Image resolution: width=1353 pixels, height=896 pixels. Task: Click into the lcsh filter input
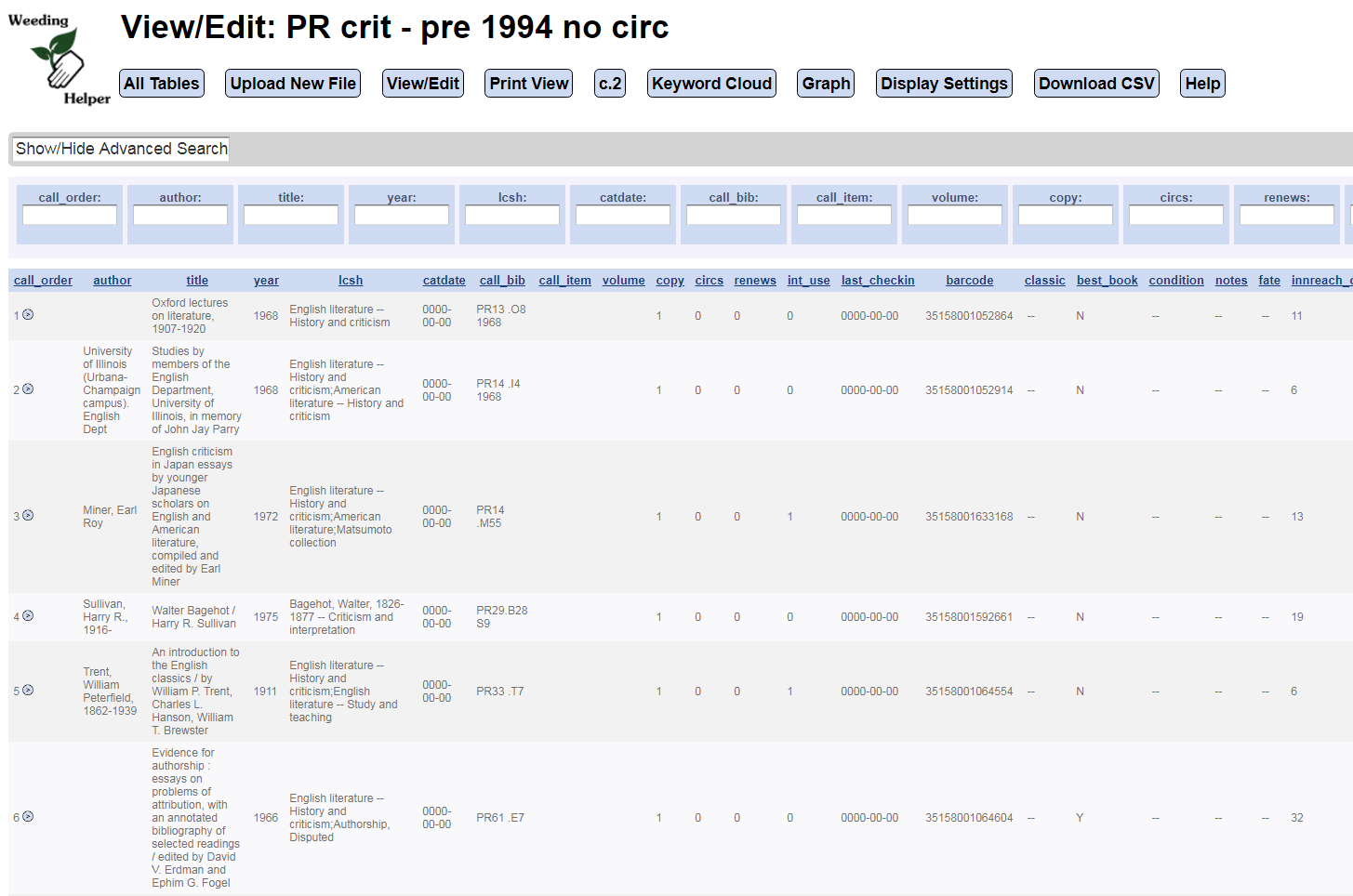pos(512,216)
